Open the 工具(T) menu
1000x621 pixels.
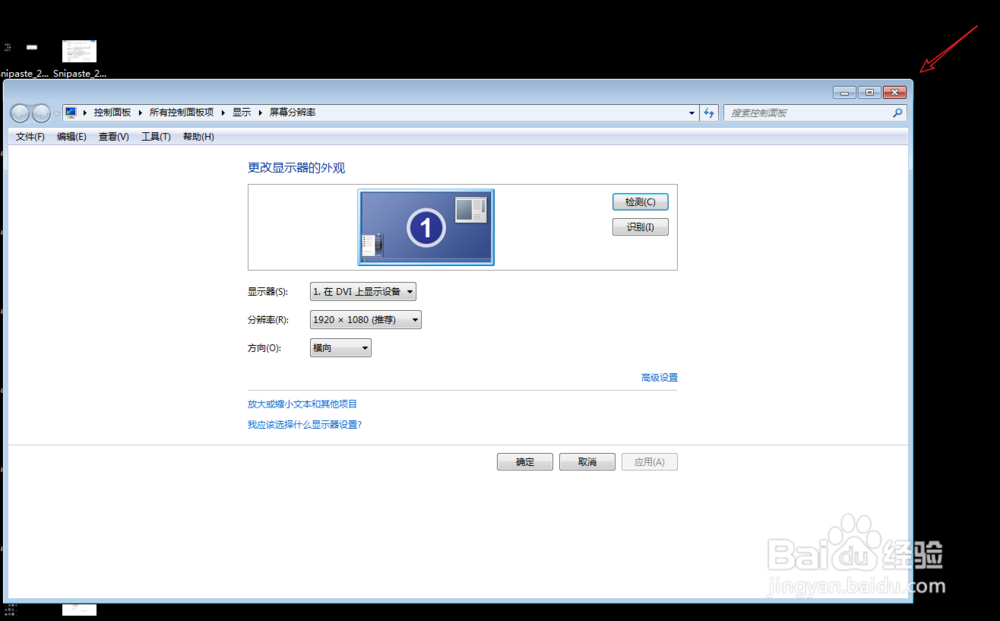pos(156,136)
